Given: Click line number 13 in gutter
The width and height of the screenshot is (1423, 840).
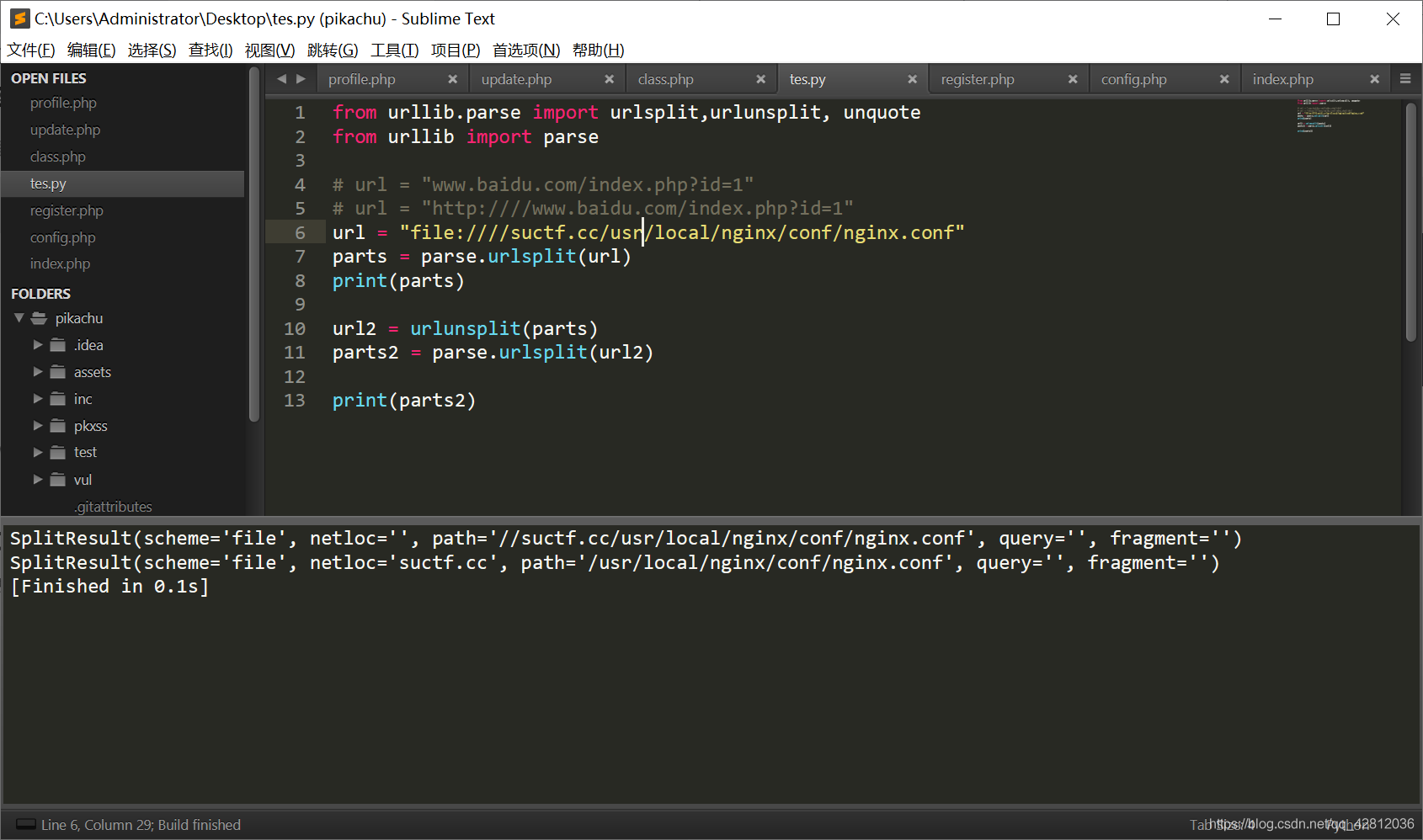Looking at the screenshot, I should click(295, 401).
